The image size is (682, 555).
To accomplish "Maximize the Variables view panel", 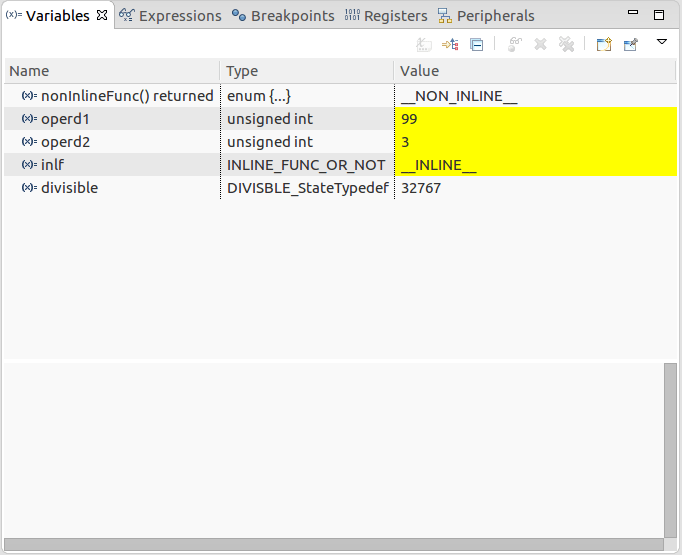I will click(659, 15).
